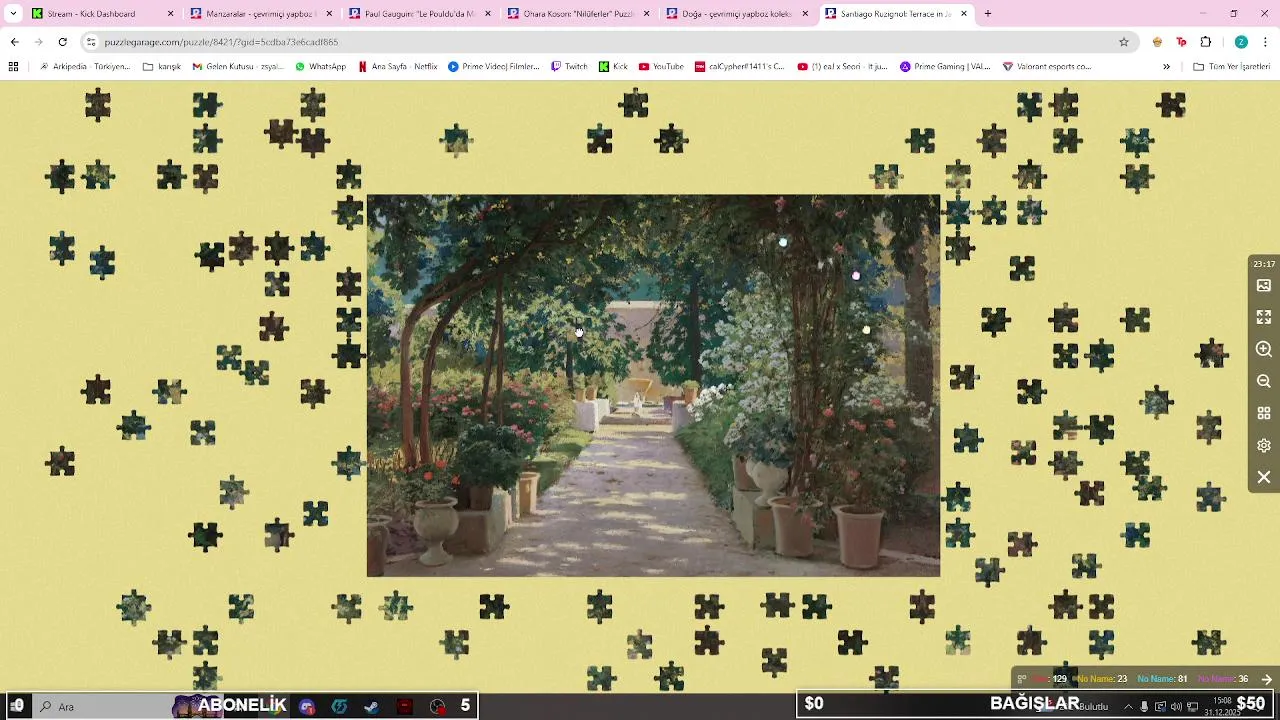Click the assembled puzzle picture
This screenshot has height=720, width=1280.
click(x=653, y=385)
